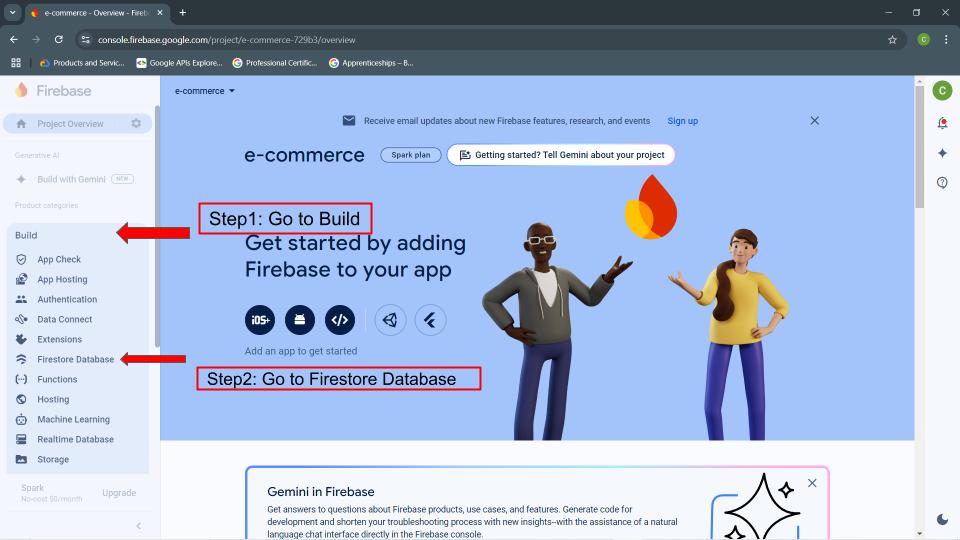Open Chrome three-dot menu
The height and width of the screenshot is (540, 960).
point(946,40)
